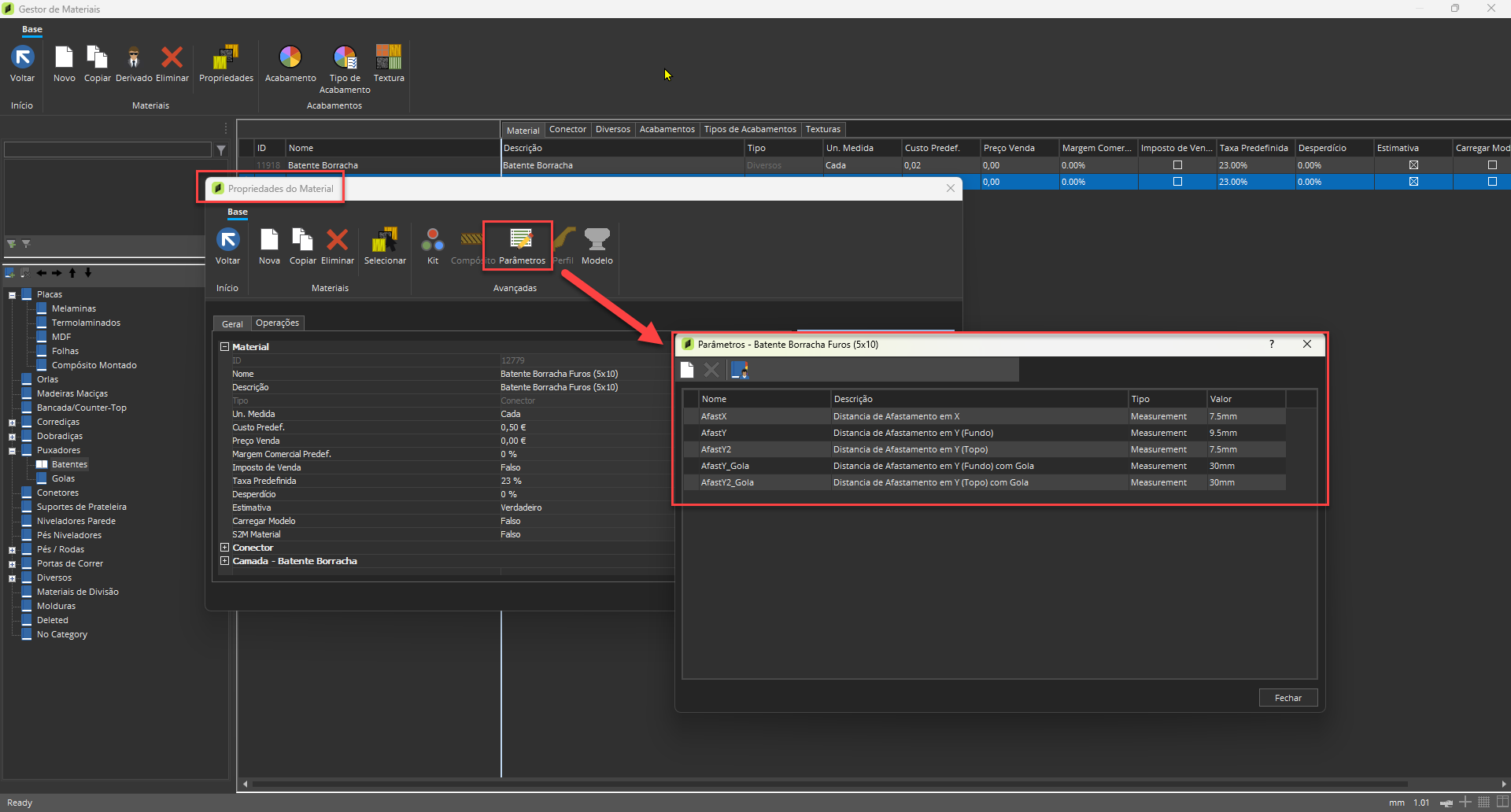Screen dimensions: 1511x812
Task: Click the Tipo de Acabamento icon
Action: coord(345,57)
